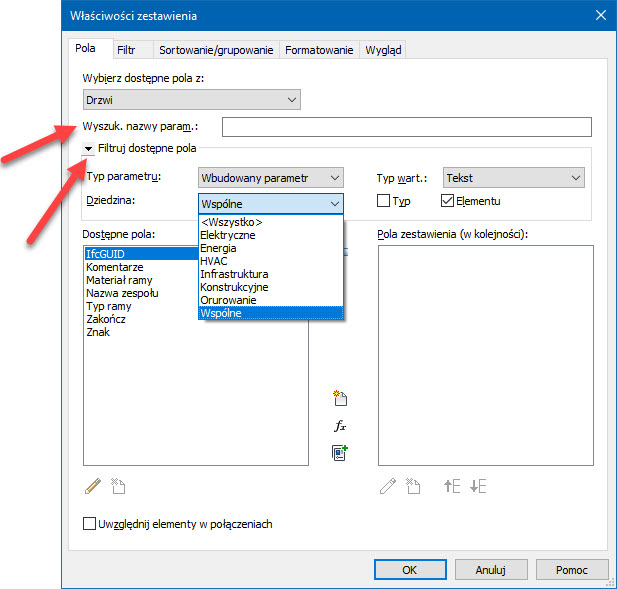Enable the Typ checkbox
This screenshot has height=589, width=617.
pyautogui.click(x=383, y=201)
